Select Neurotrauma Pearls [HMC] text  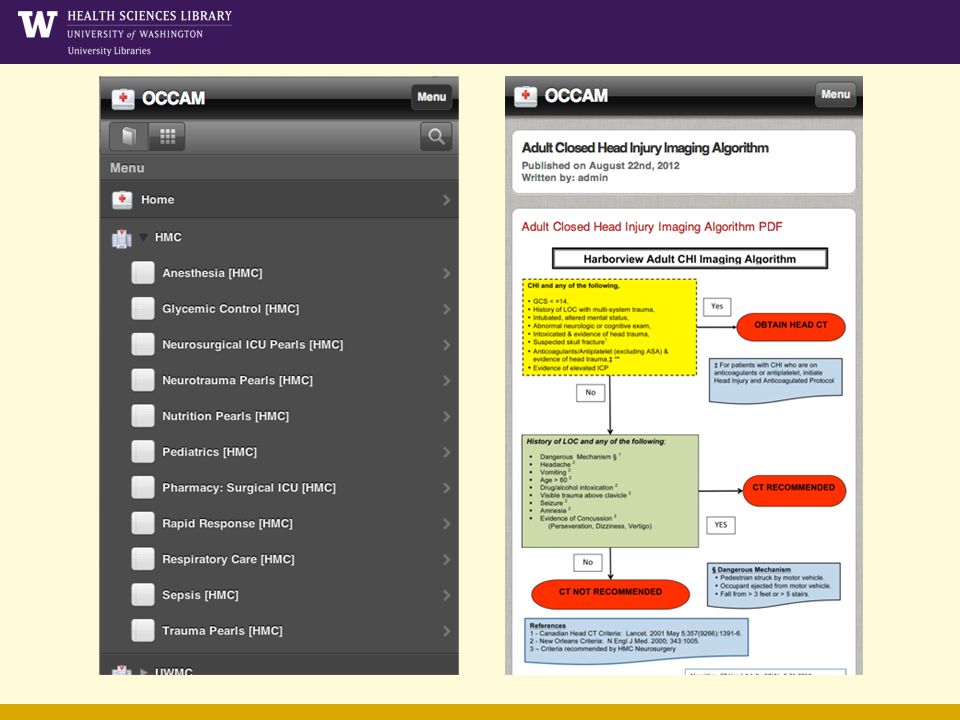[x=238, y=380]
